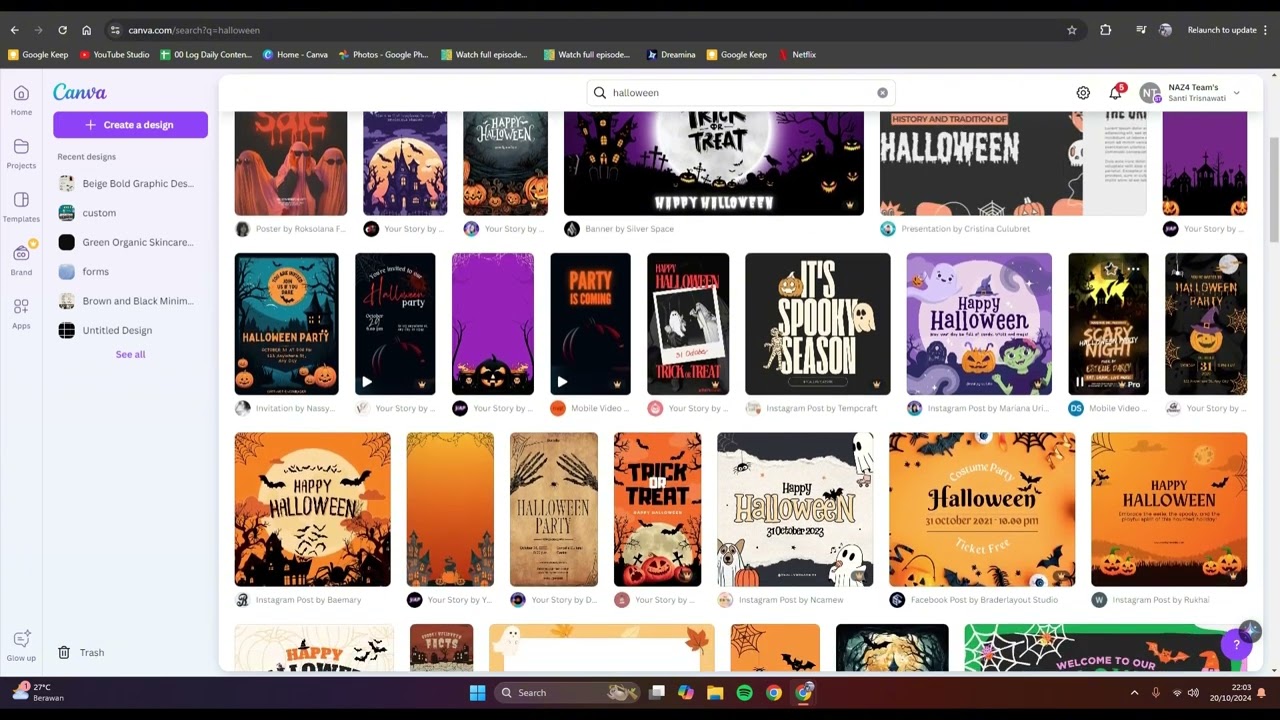Open the YouTube Studio bookmark
This screenshot has height=720, width=1280.
[x=114, y=55]
